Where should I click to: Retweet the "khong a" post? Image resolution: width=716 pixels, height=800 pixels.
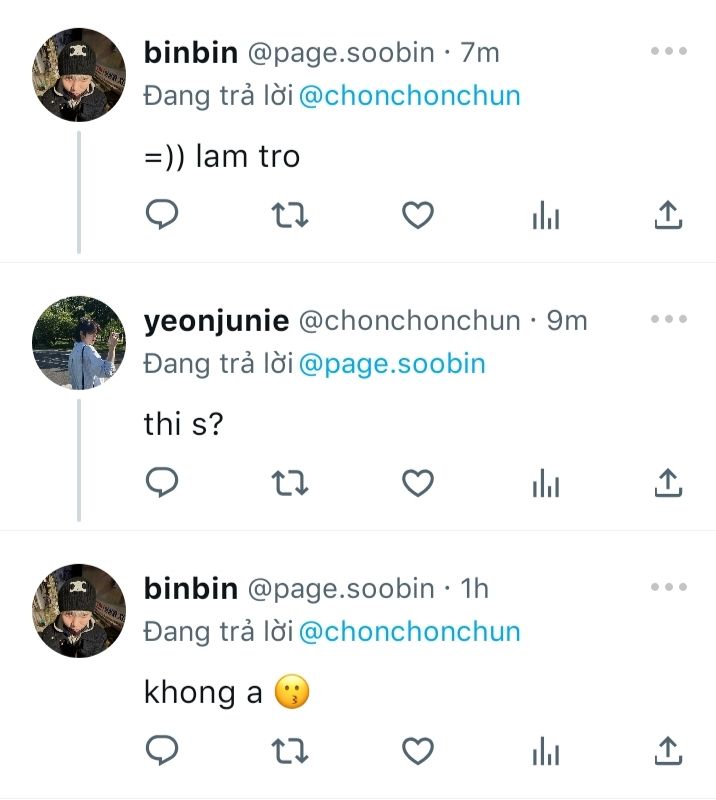coord(290,750)
